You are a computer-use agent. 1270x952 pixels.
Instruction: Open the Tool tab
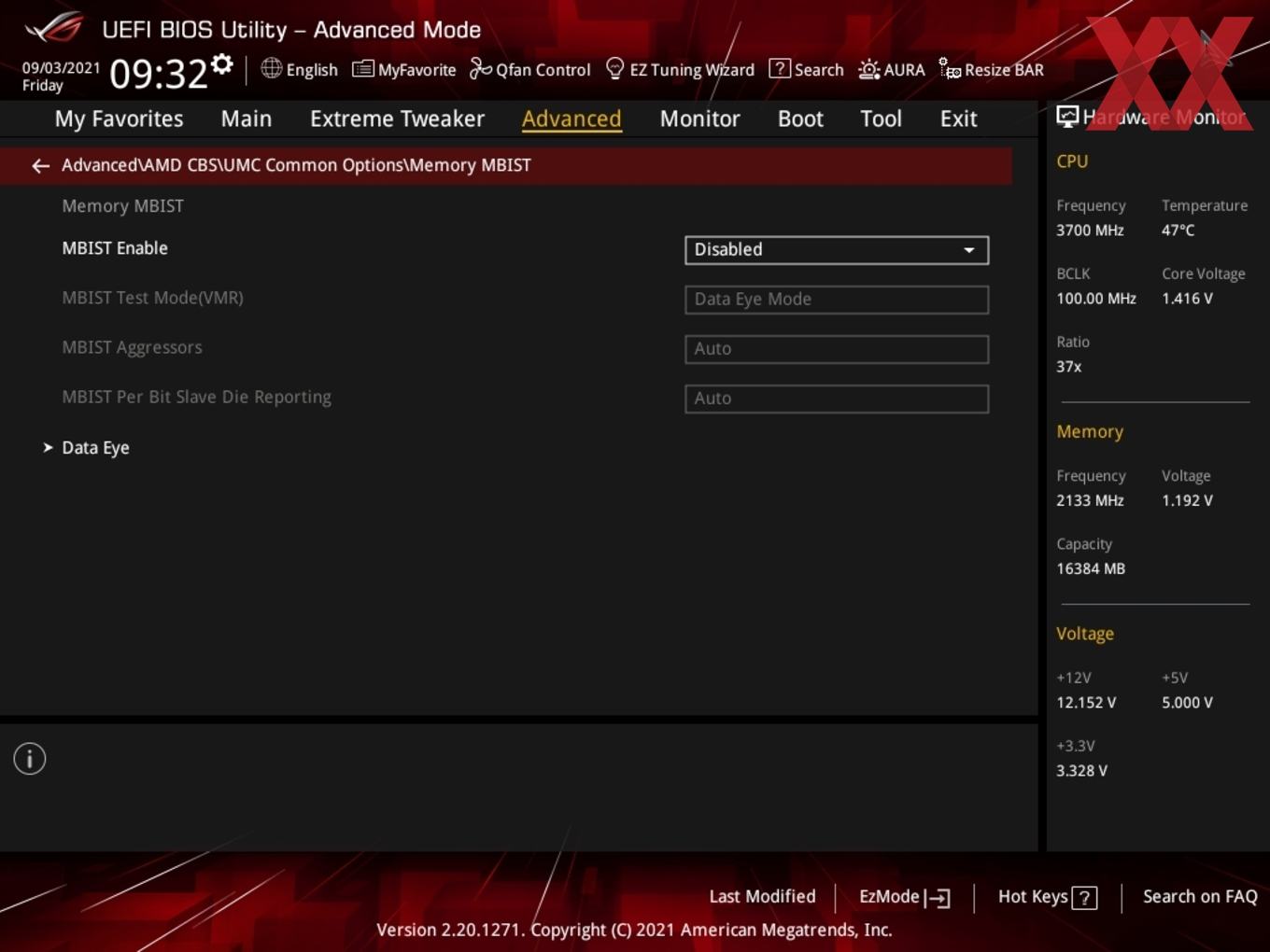tap(881, 119)
